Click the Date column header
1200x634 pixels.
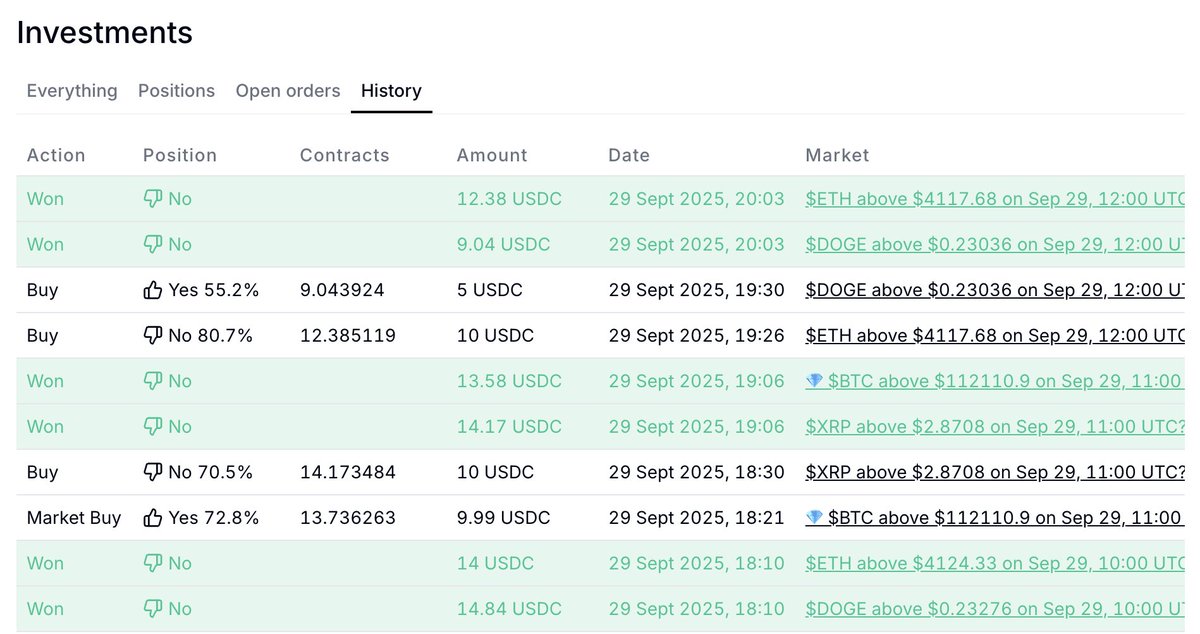pos(629,155)
